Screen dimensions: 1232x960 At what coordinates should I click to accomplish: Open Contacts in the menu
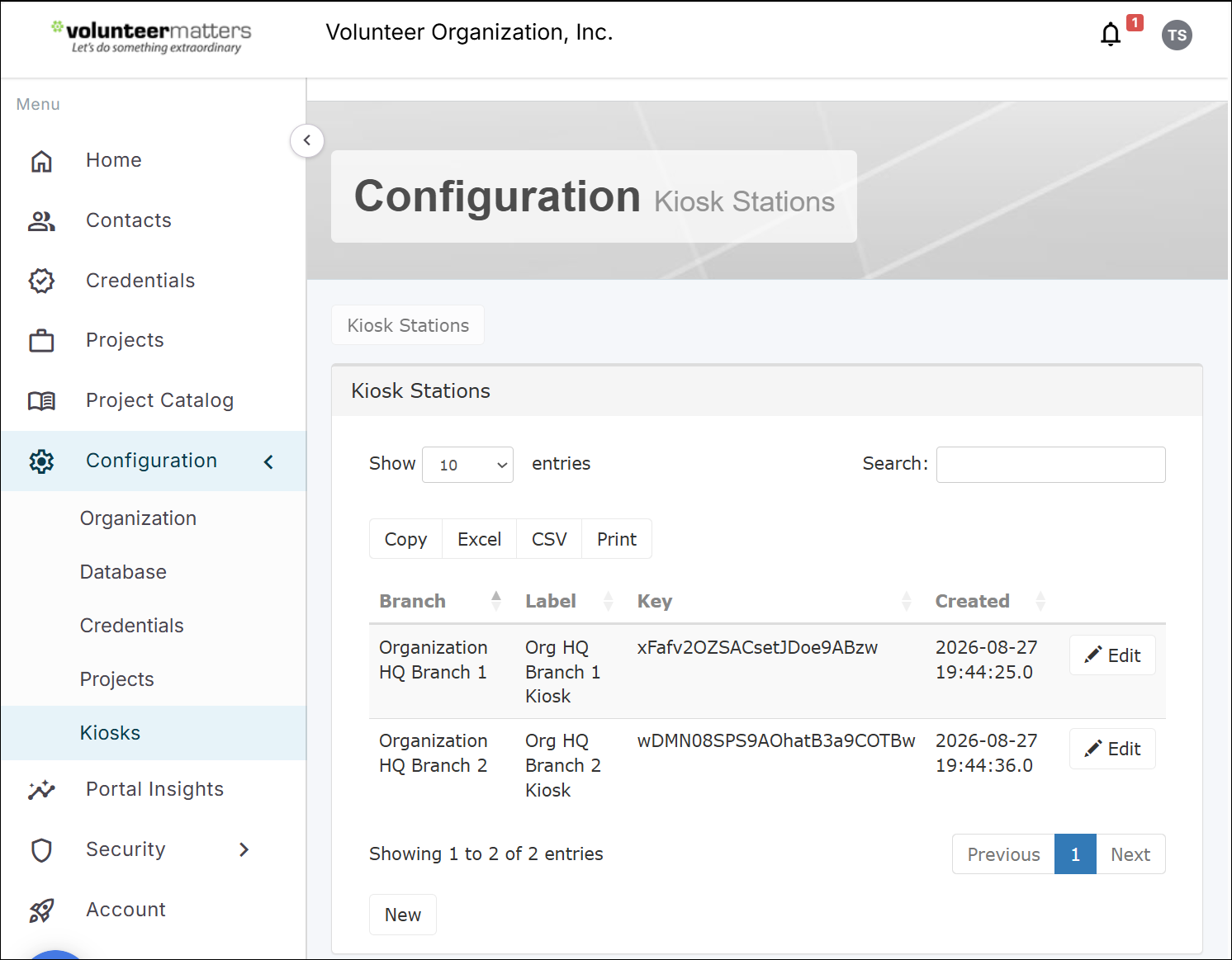129,220
